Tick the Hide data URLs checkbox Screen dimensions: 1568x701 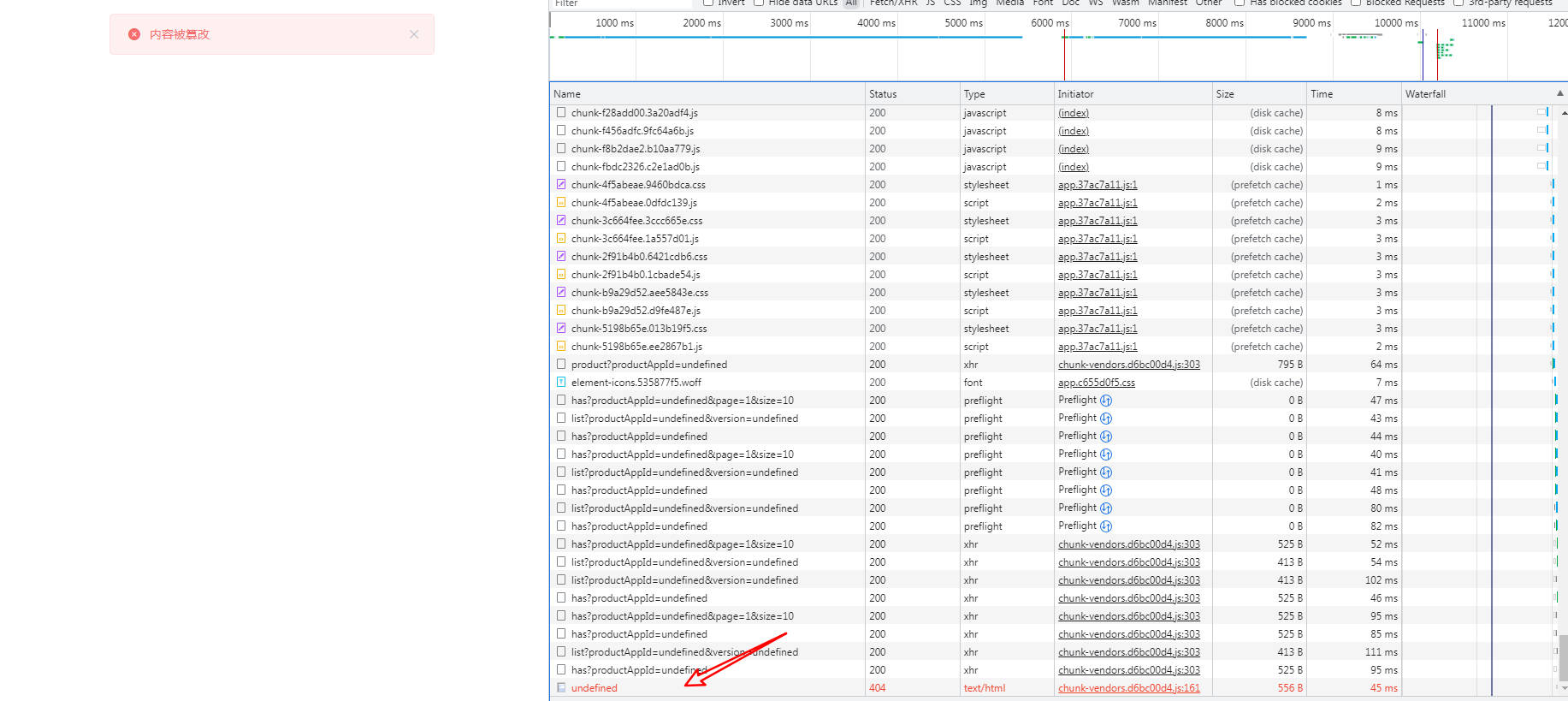coord(759,3)
